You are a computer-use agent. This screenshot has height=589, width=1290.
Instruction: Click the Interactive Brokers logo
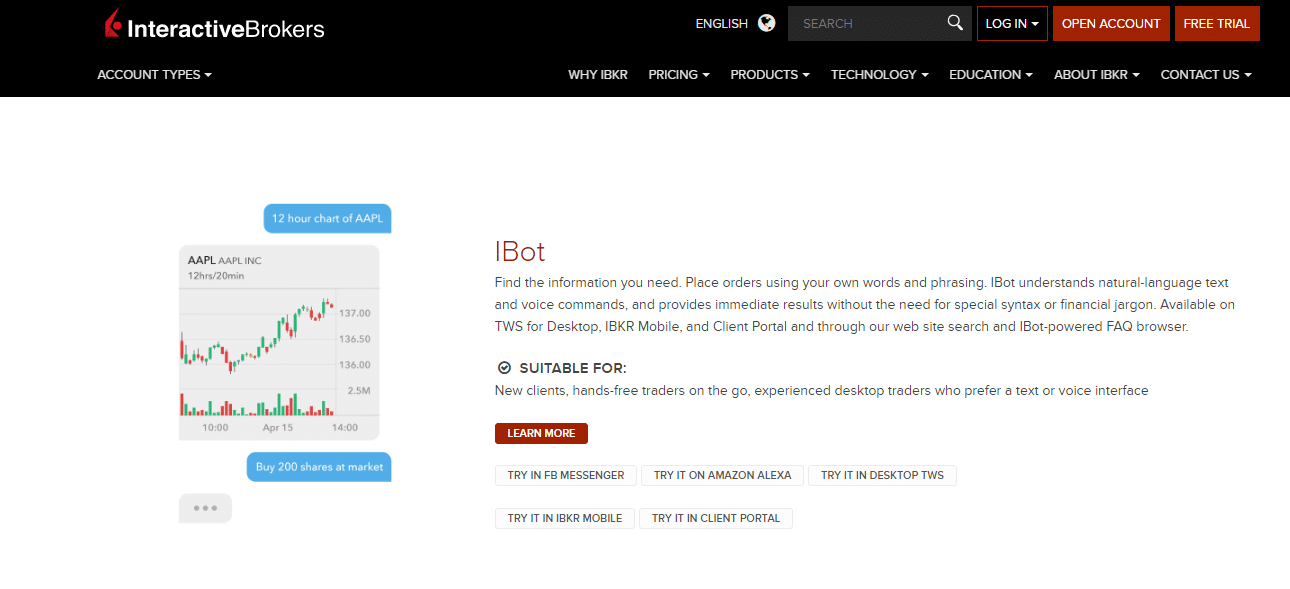215,25
